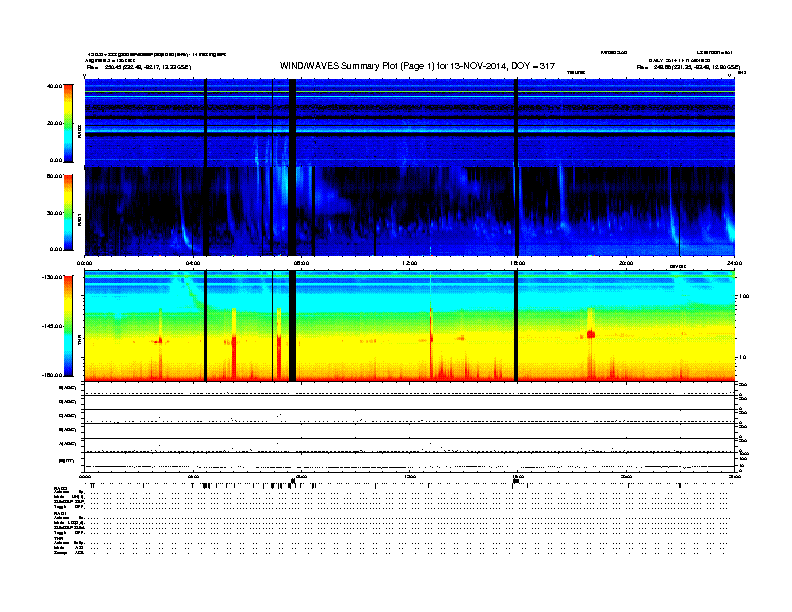Click the 12:00 time label under RAD1 spectrogram

tap(410, 263)
